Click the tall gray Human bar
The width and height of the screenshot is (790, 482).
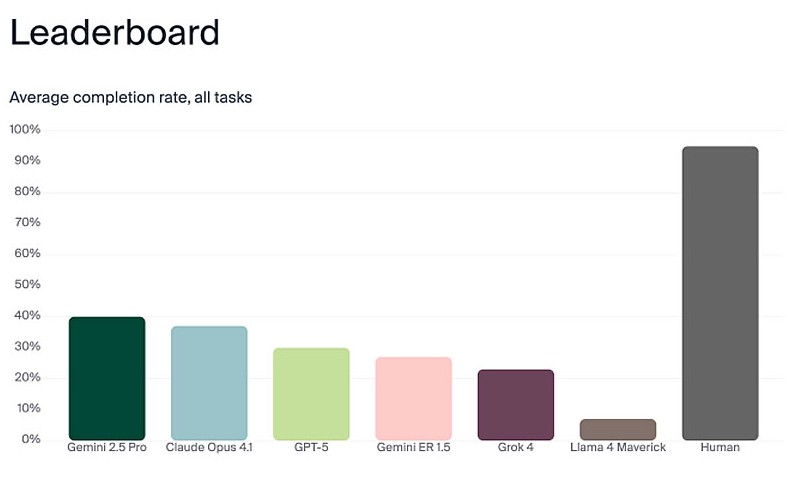click(x=720, y=293)
